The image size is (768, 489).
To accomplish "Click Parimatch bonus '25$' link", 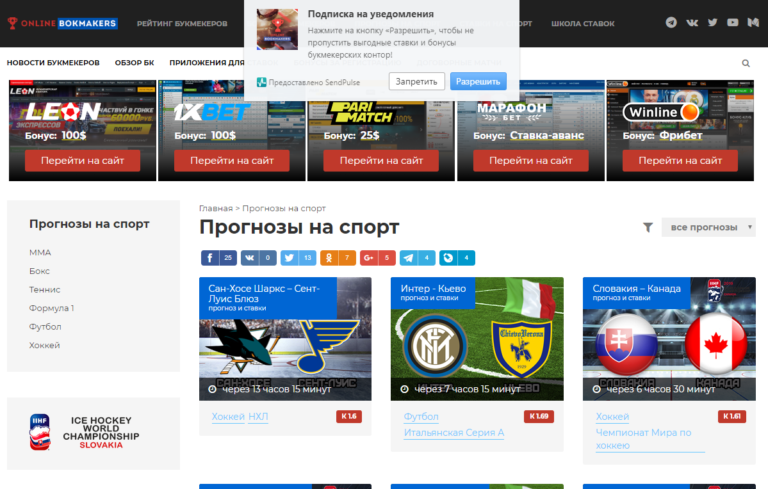I will 370,135.
